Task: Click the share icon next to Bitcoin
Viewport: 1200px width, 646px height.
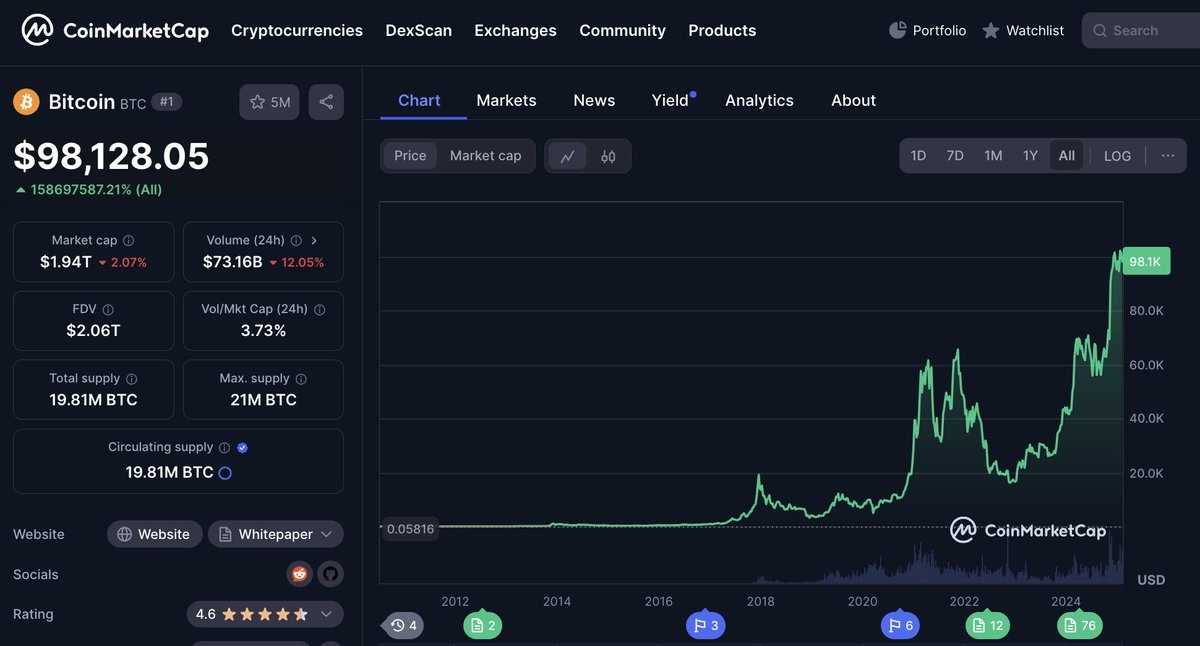Action: [x=326, y=102]
